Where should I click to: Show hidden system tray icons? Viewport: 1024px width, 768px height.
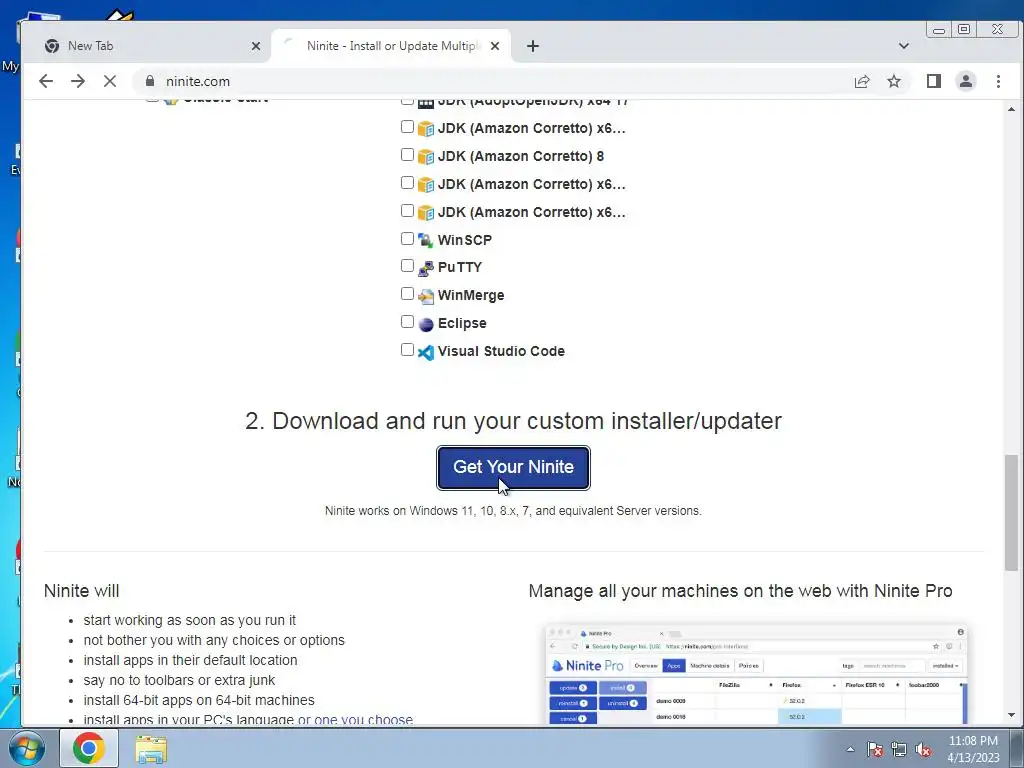tap(850, 749)
